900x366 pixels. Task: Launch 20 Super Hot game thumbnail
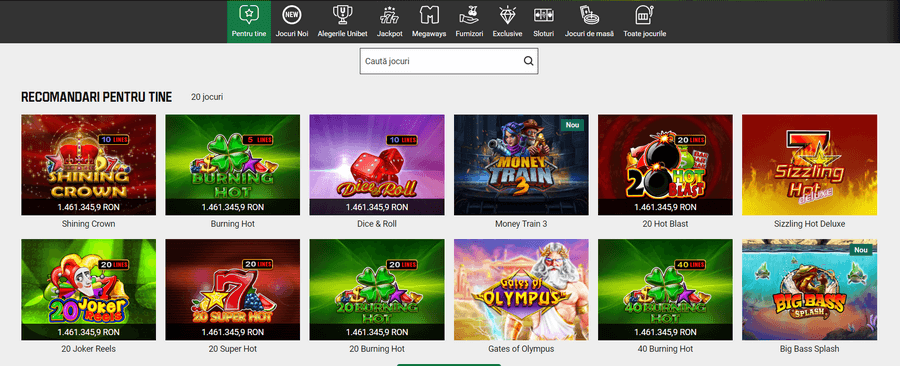pyautogui.click(x=232, y=290)
